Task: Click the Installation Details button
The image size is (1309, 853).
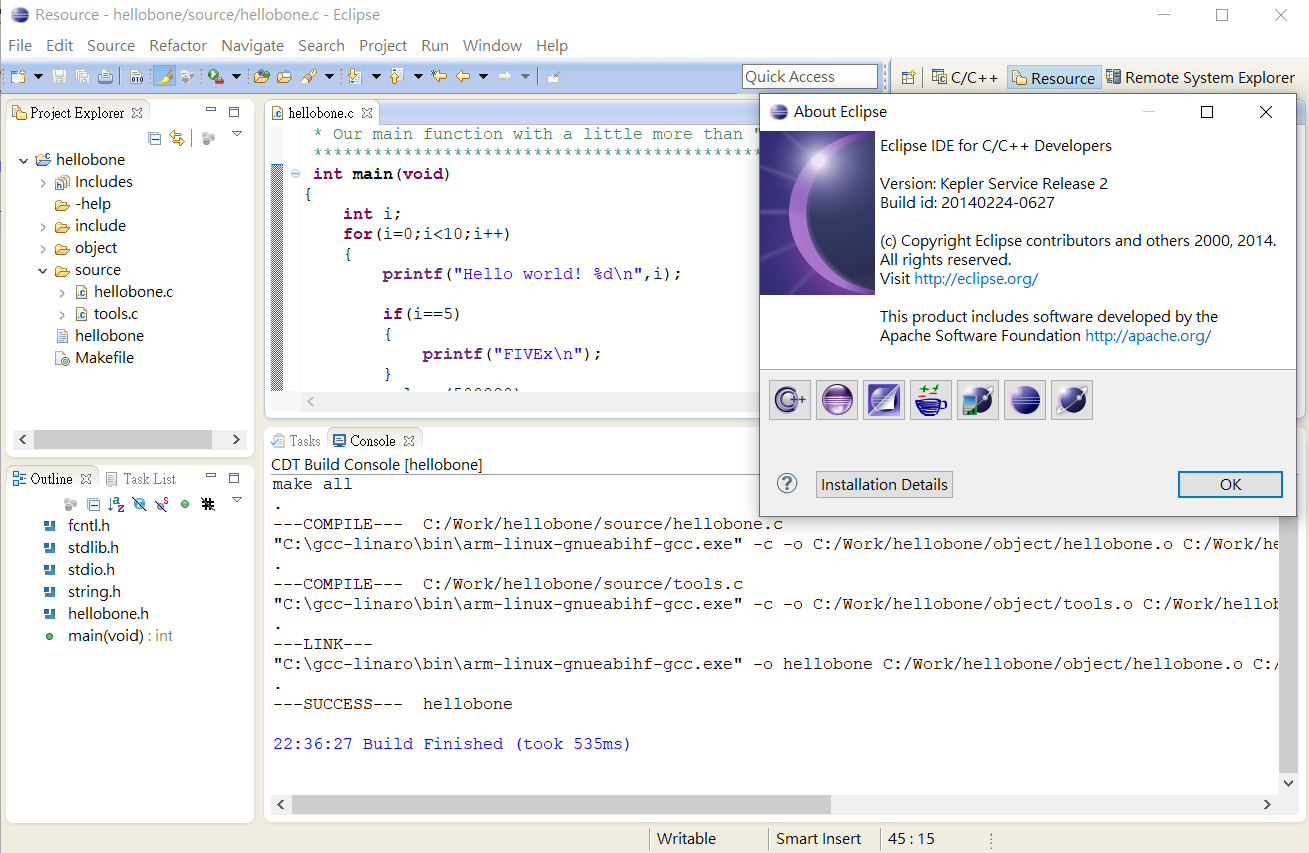Action: click(884, 484)
